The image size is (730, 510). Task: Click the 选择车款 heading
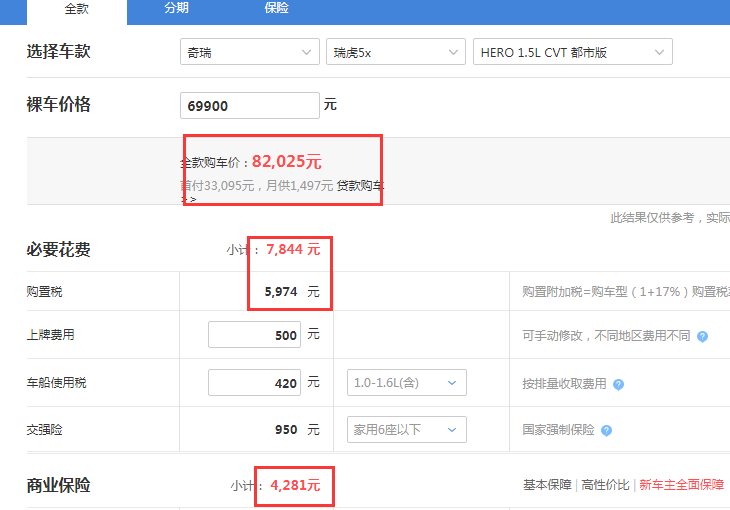(x=58, y=51)
